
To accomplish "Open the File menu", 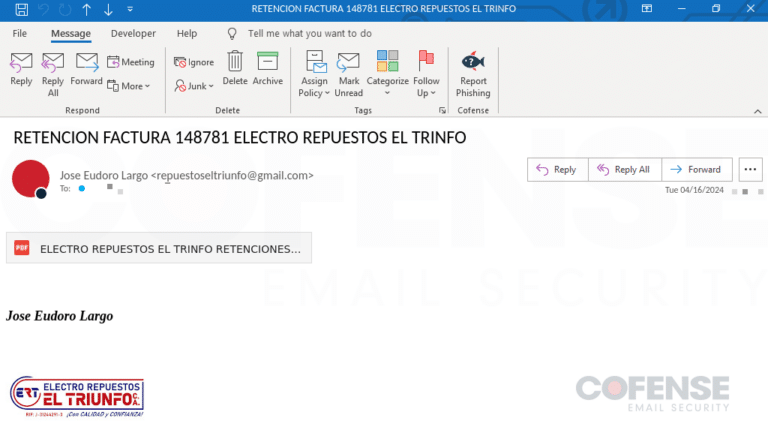I will [20, 33].
